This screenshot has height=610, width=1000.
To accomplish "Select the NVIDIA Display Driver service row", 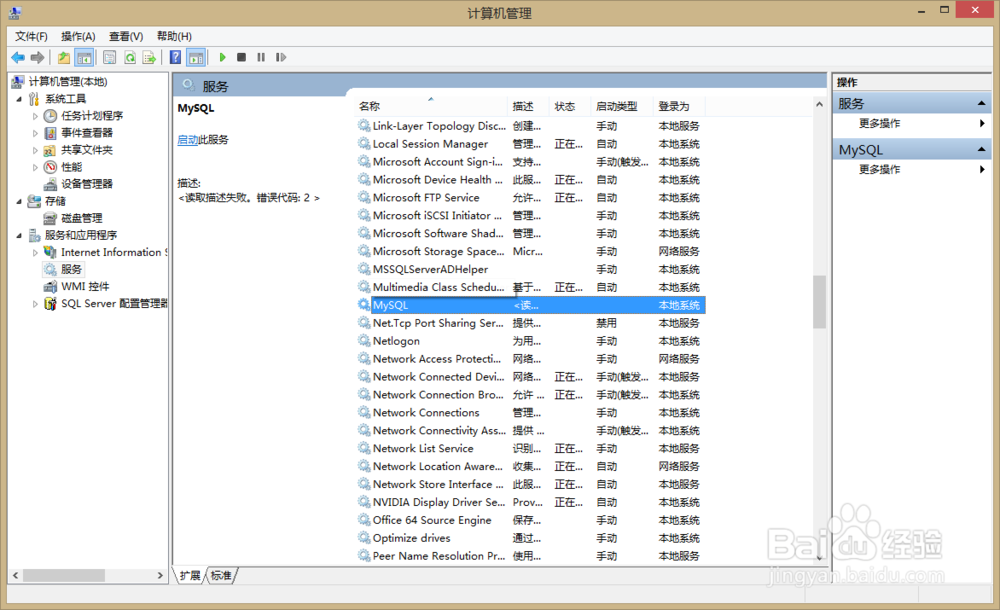I will [x=530, y=502].
